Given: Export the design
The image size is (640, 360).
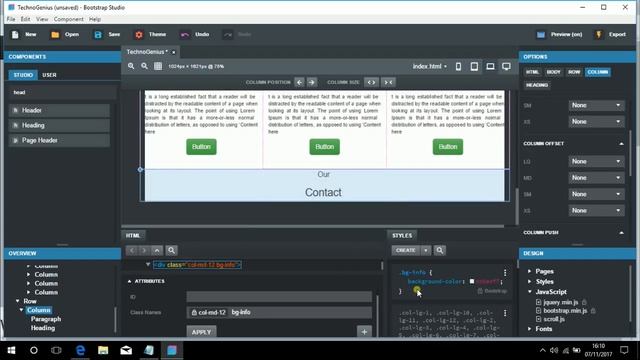Looking at the screenshot, I should pyautogui.click(x=611, y=35).
